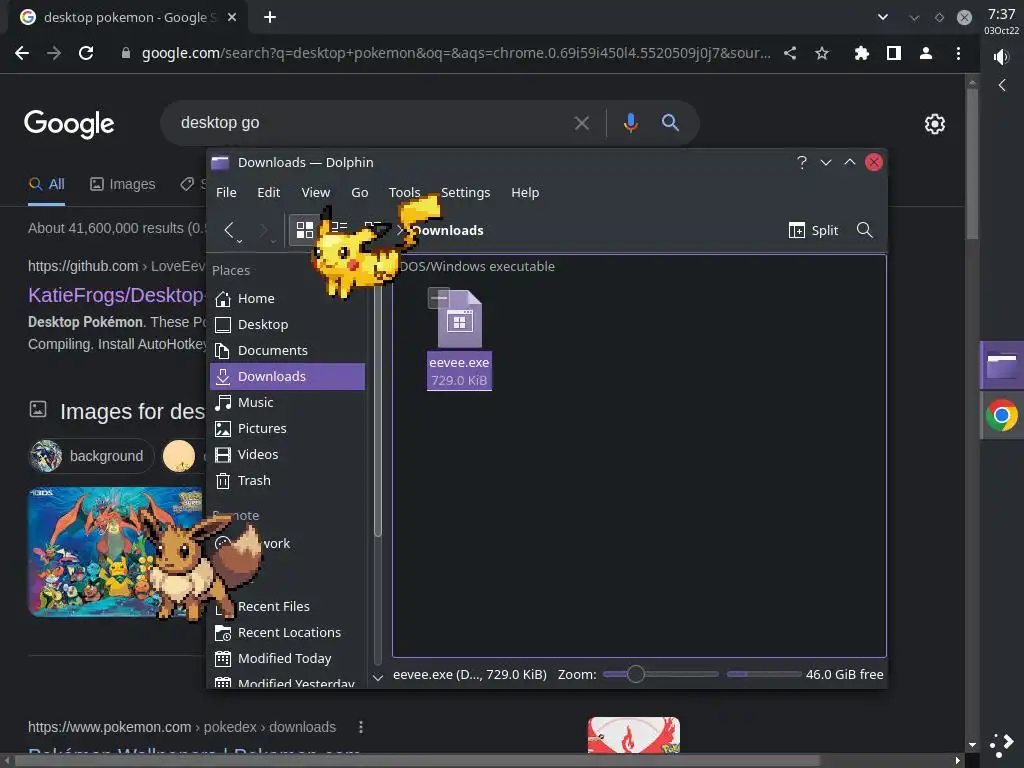Open Chrome three-dot menu
The width and height of the screenshot is (1024, 768).
[958, 53]
